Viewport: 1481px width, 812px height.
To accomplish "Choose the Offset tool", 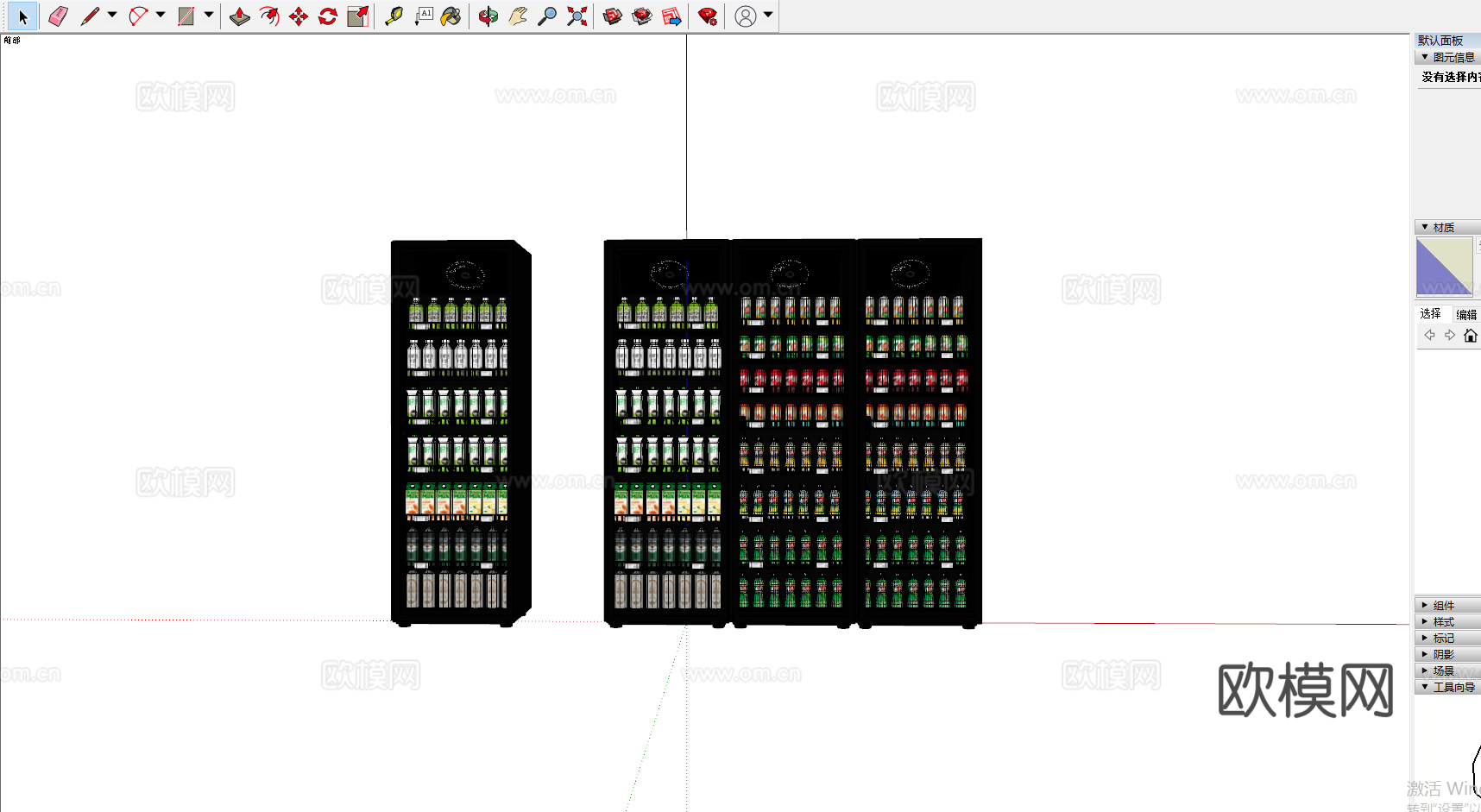I will 269,16.
